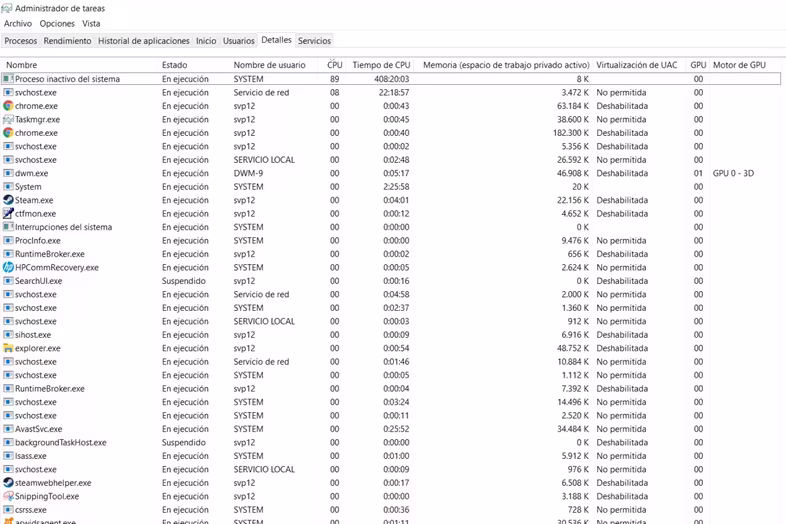Click the SnippingTool.exe scissors icon

tap(8, 496)
